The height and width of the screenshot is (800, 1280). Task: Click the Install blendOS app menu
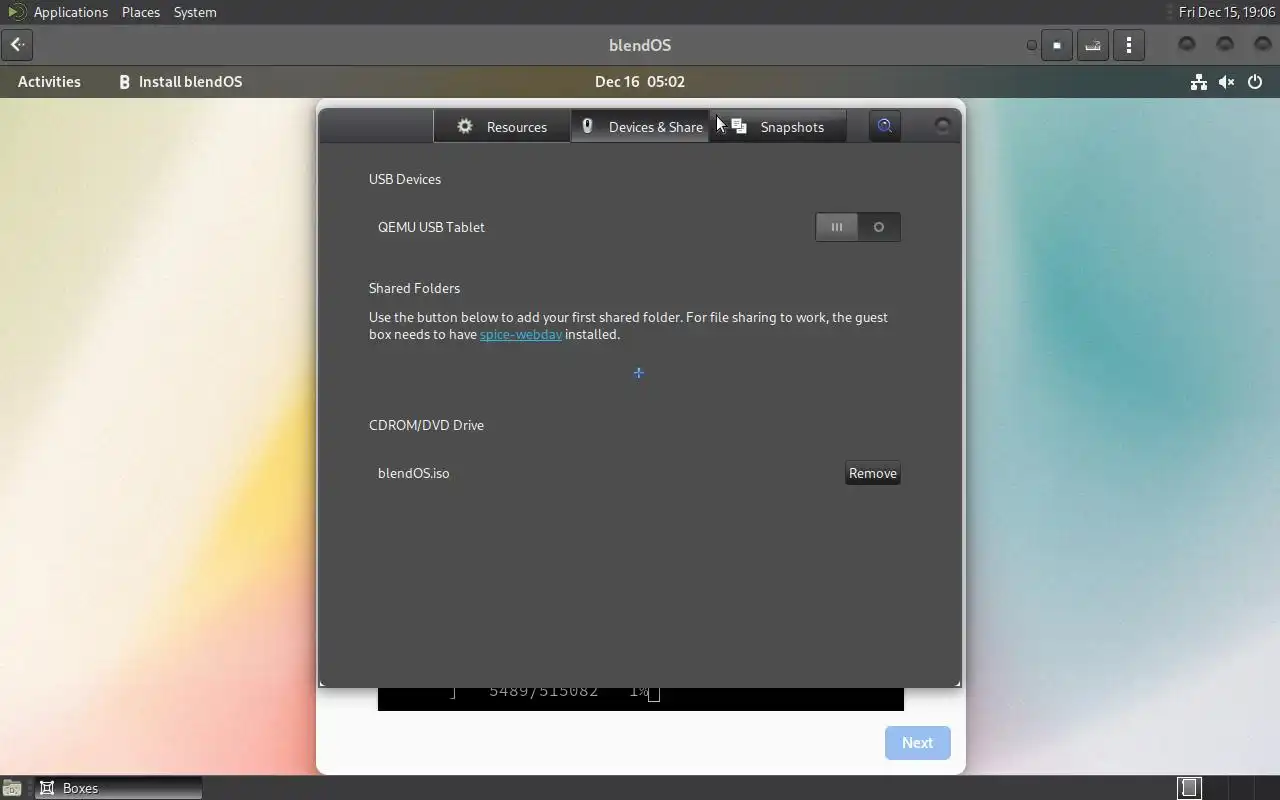coord(181,82)
